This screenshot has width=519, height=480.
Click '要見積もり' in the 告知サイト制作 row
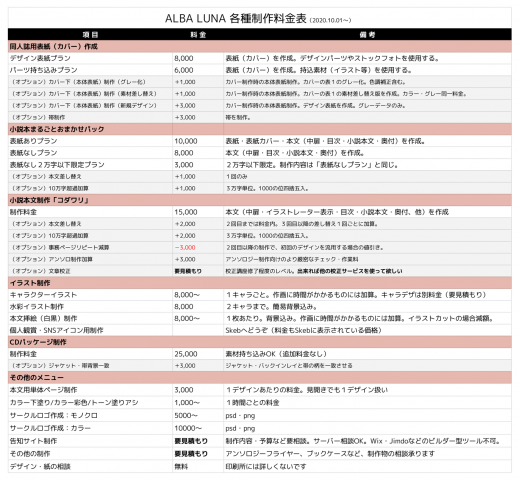click(x=191, y=441)
